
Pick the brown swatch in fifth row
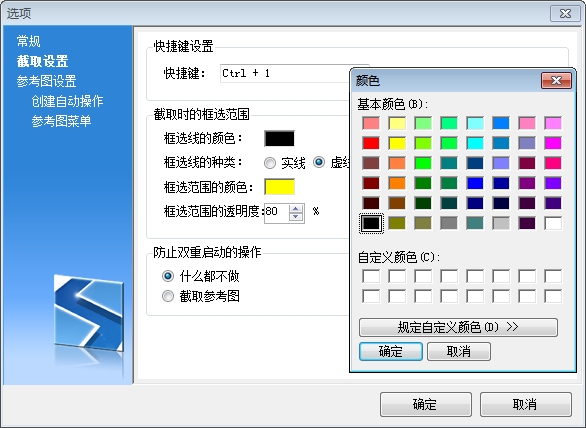[x=397, y=203]
